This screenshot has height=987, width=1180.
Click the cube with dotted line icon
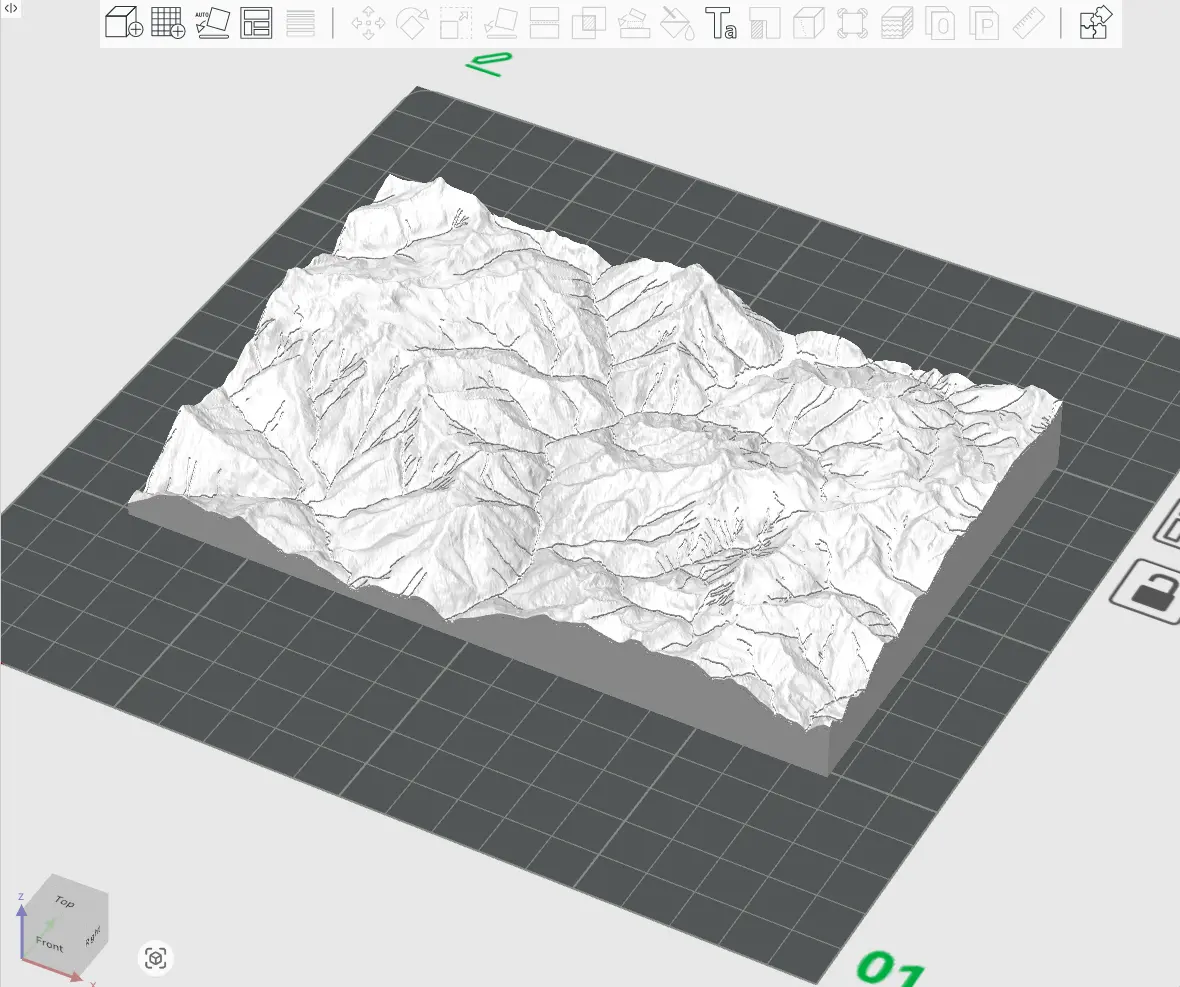(x=808, y=23)
